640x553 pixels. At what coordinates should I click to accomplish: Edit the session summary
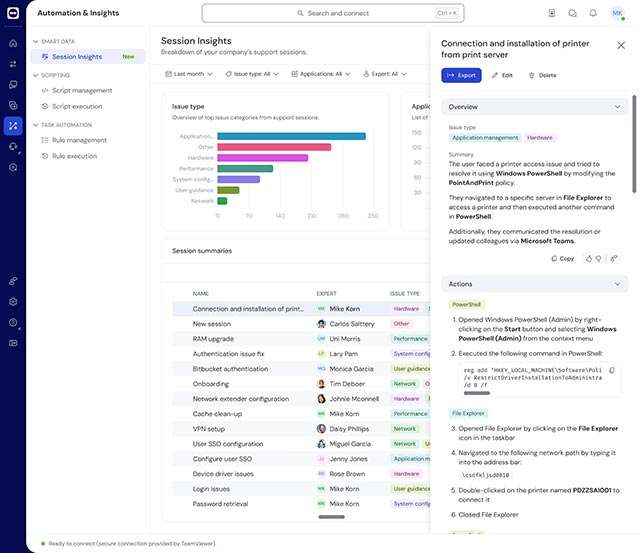pyautogui.click(x=502, y=75)
